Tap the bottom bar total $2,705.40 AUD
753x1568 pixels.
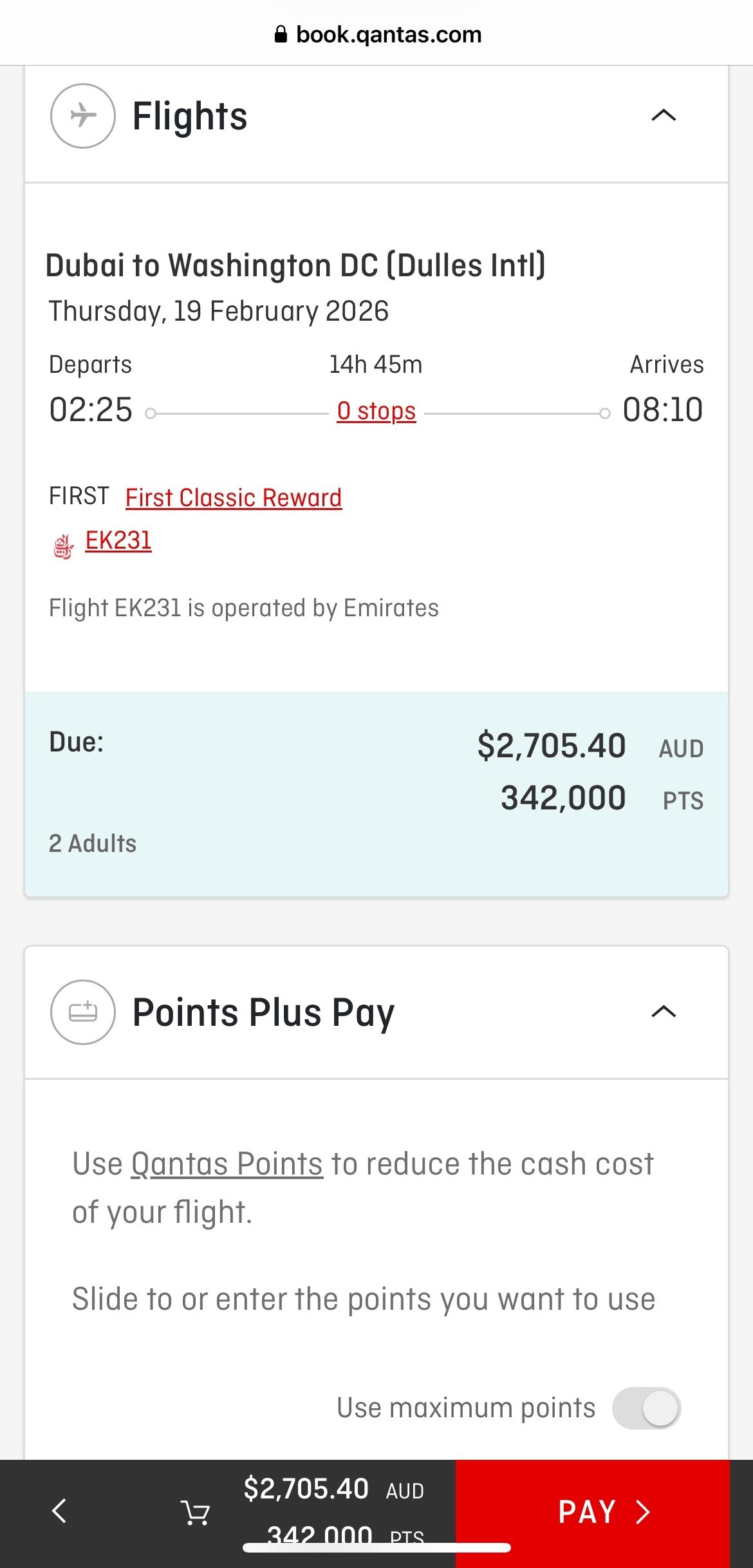(333, 1489)
